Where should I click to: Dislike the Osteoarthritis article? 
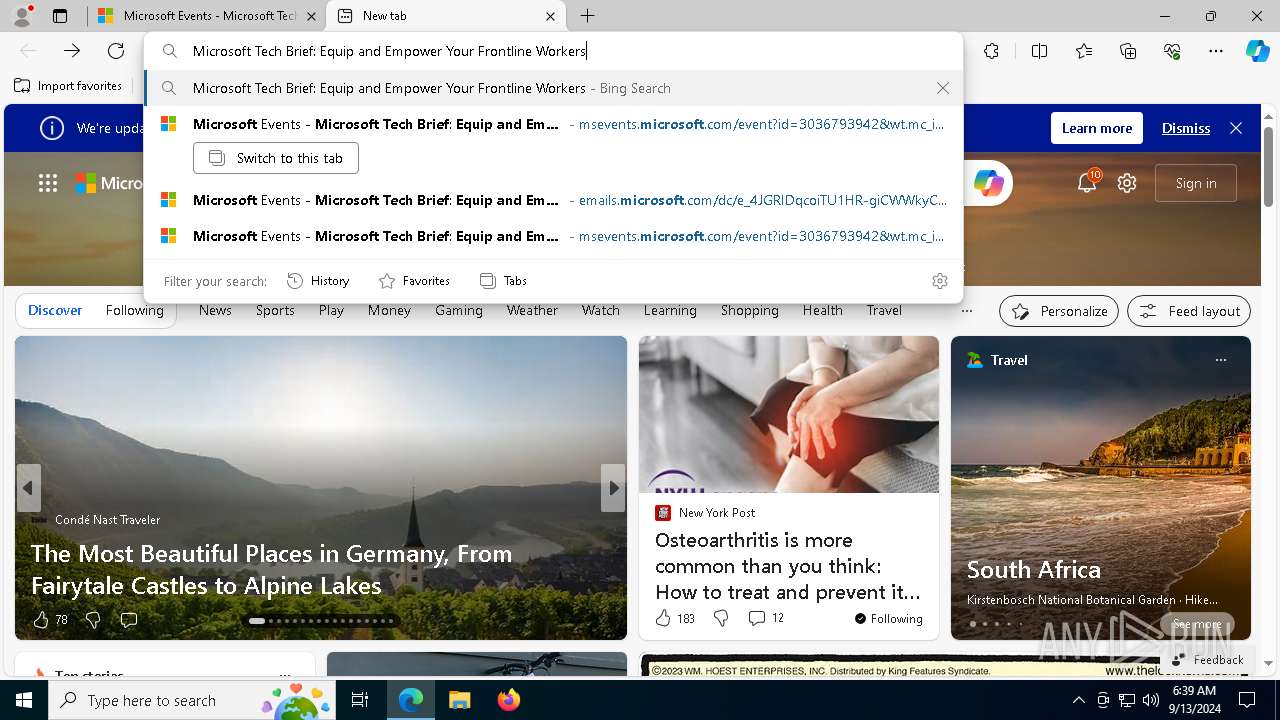pos(721,618)
